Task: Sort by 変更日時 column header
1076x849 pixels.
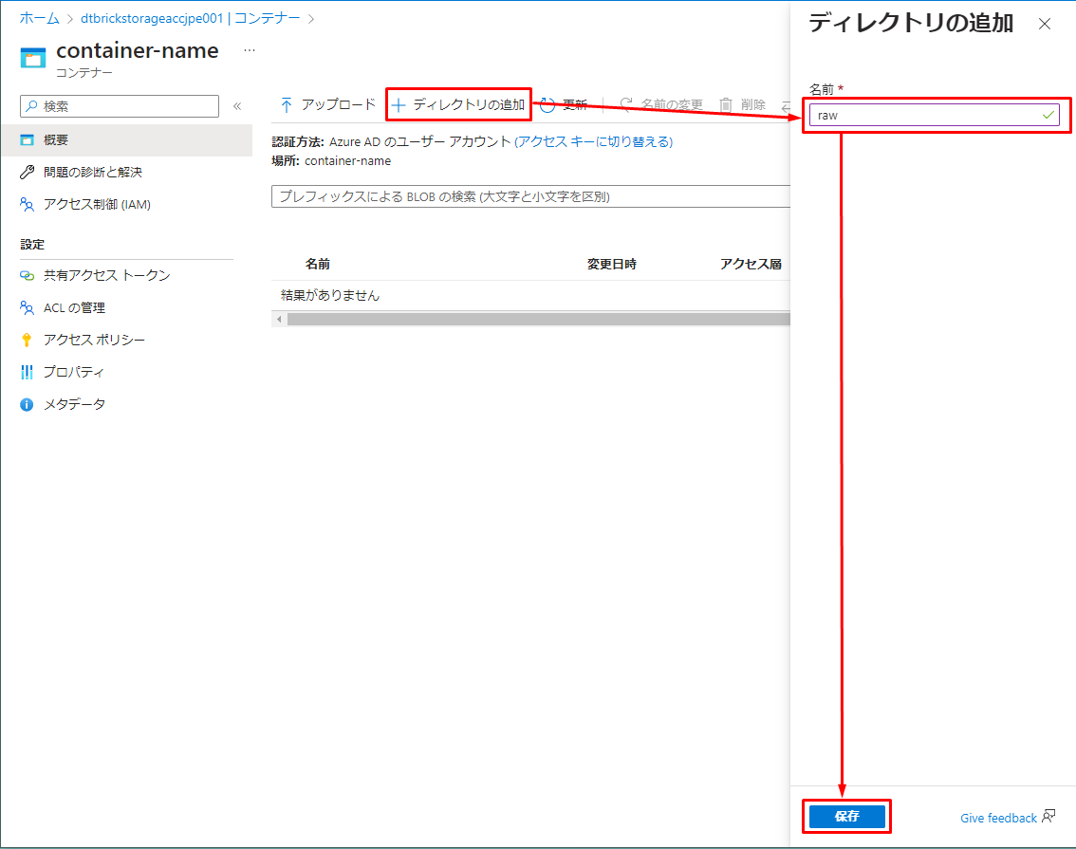Action: (611, 264)
